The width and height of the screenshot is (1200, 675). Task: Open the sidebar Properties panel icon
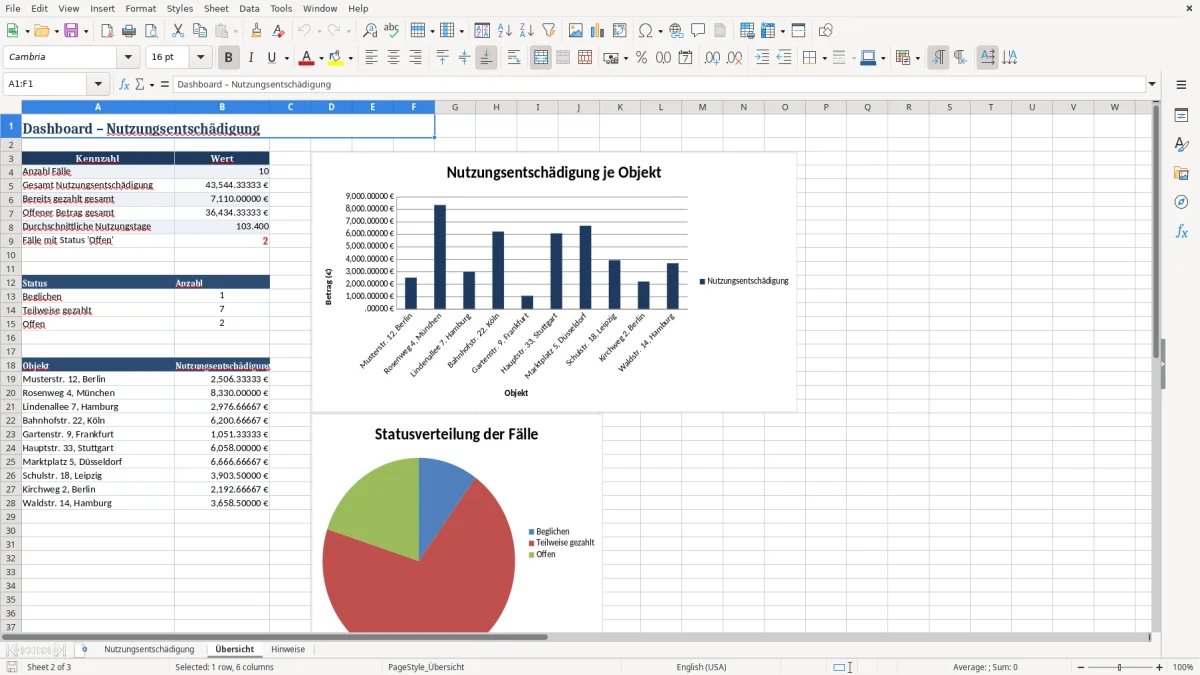click(x=1181, y=116)
